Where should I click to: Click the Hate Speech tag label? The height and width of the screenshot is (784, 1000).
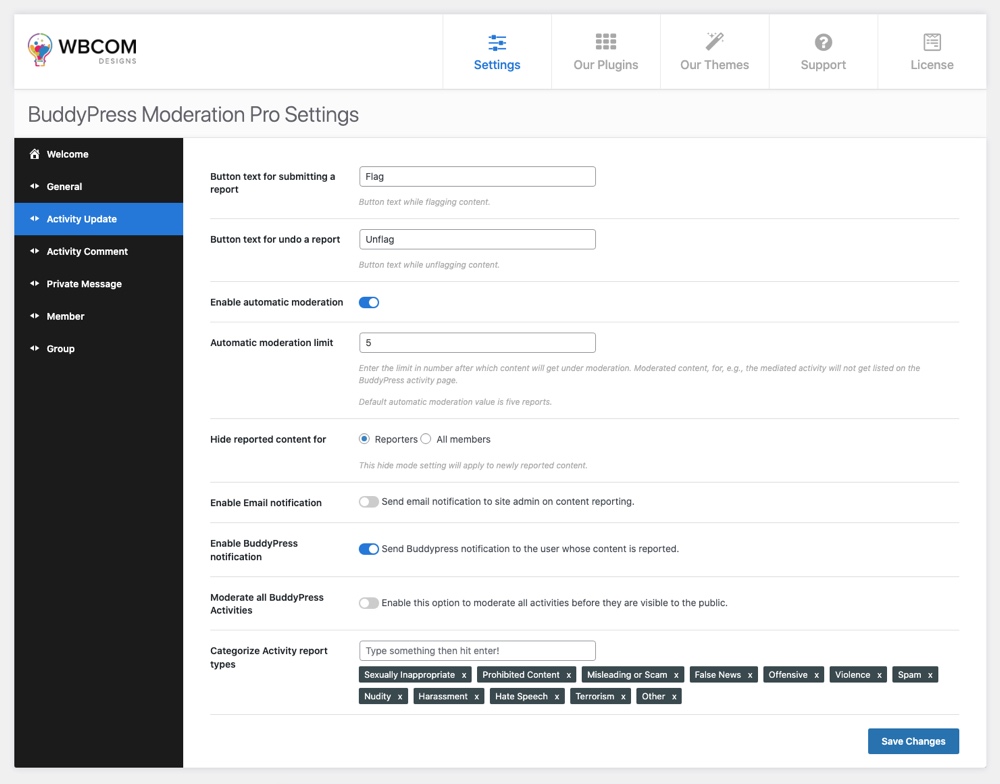(x=522, y=697)
